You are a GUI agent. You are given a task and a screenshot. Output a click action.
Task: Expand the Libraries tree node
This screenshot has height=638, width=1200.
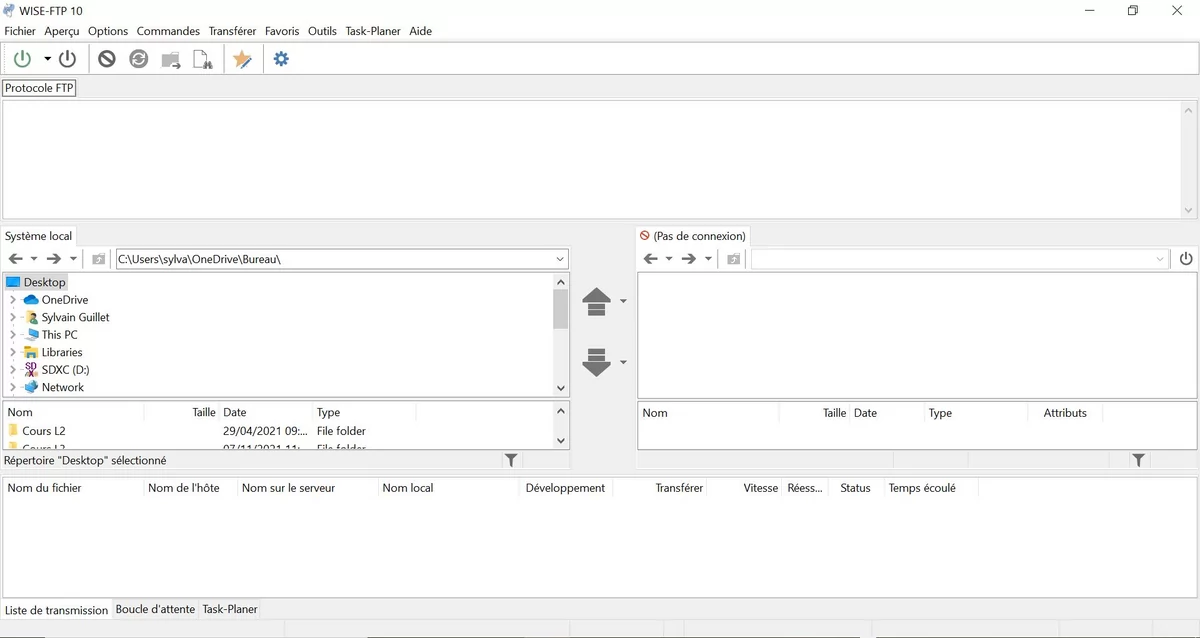[x=12, y=352]
